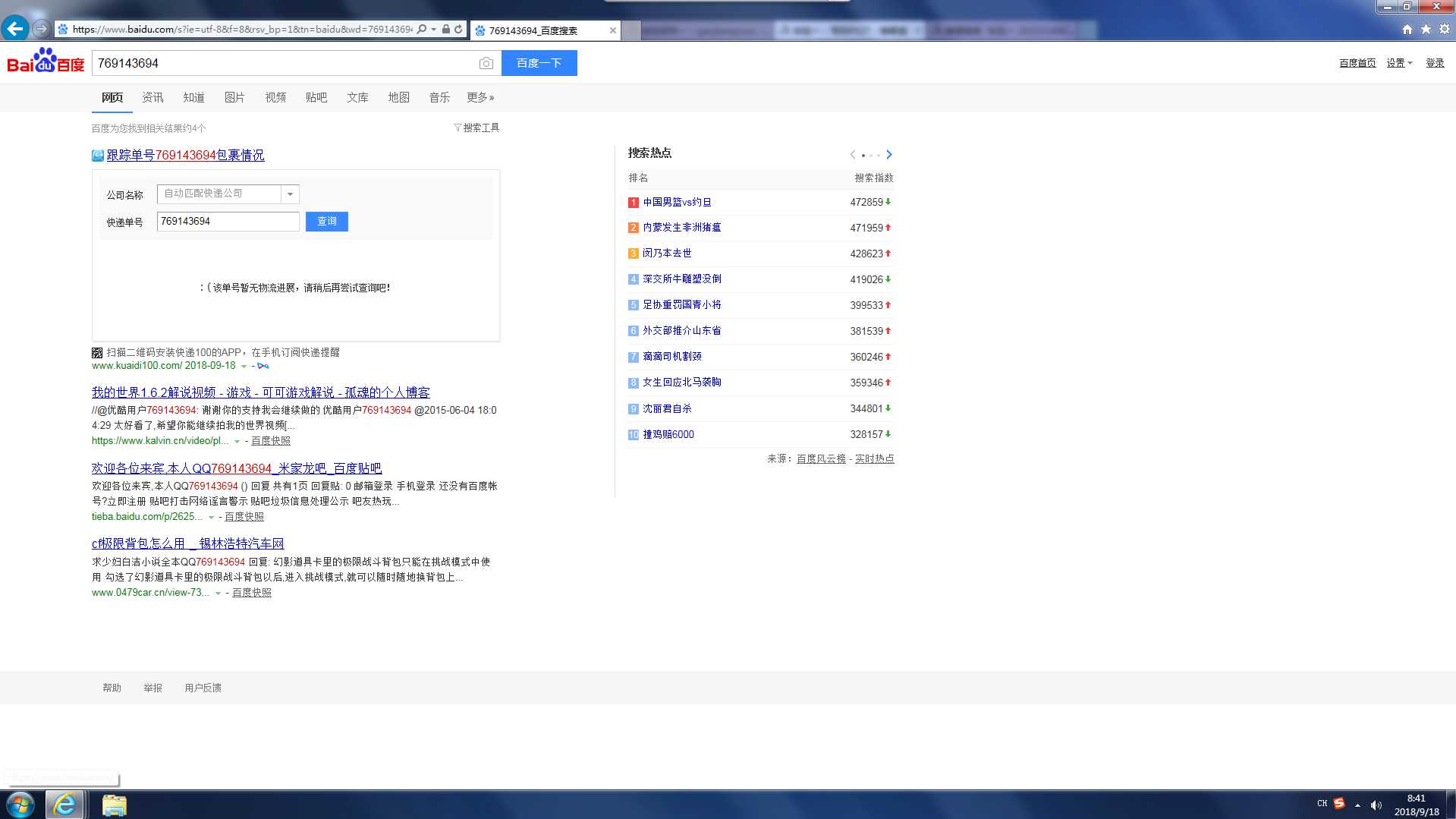The image size is (1456, 819).
Task: Open the 更多 more categories tab
Action: point(480,97)
